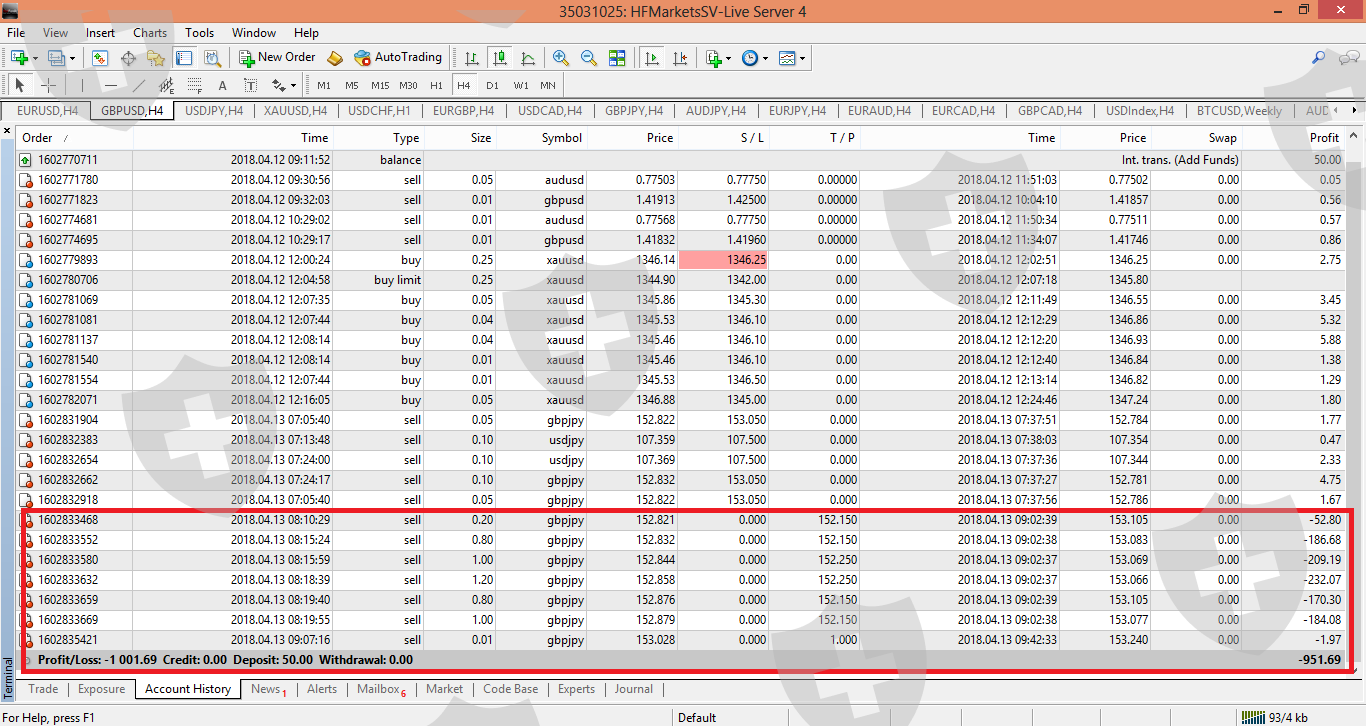This screenshot has width=1366, height=726.
Task: Switch to the Trade terminal tab
Action: point(43,689)
